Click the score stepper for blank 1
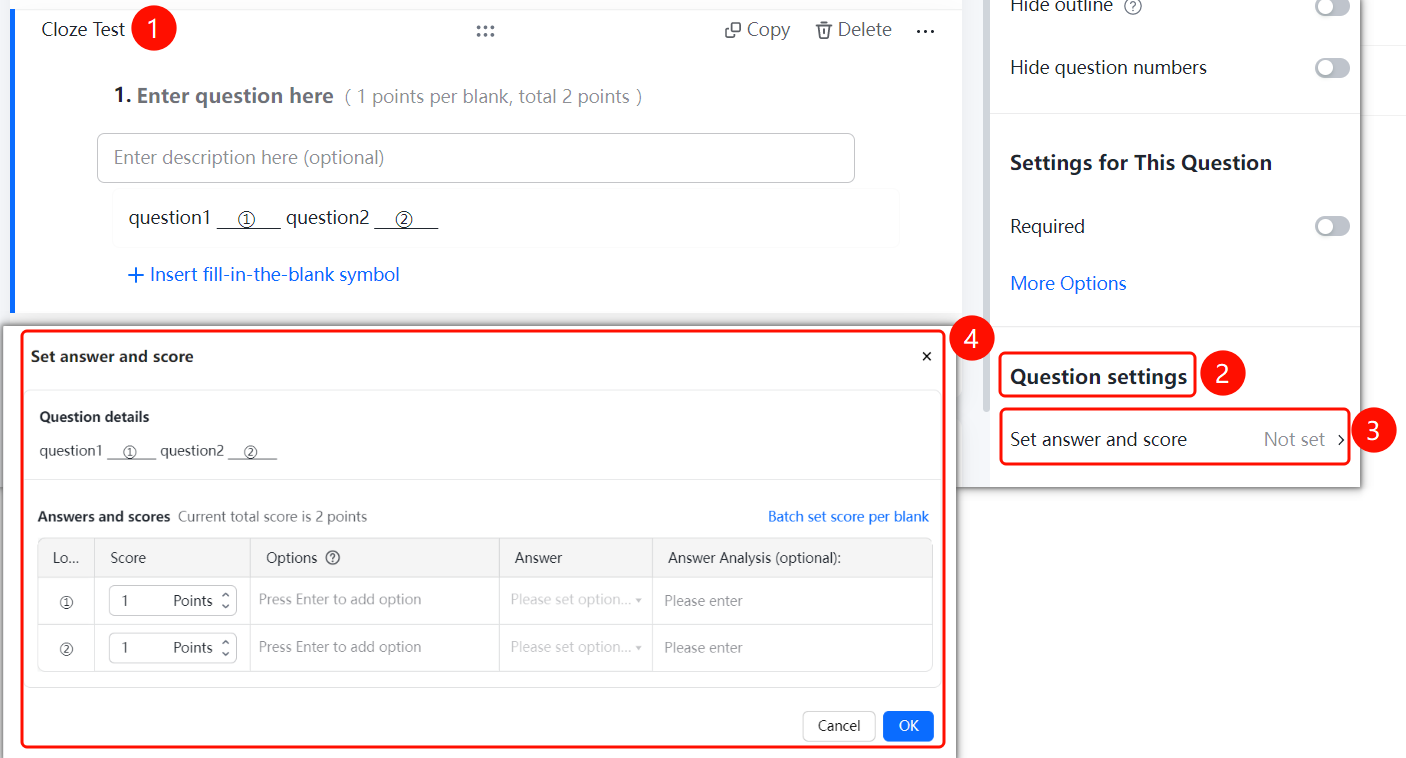This screenshot has width=1406, height=758. click(226, 600)
